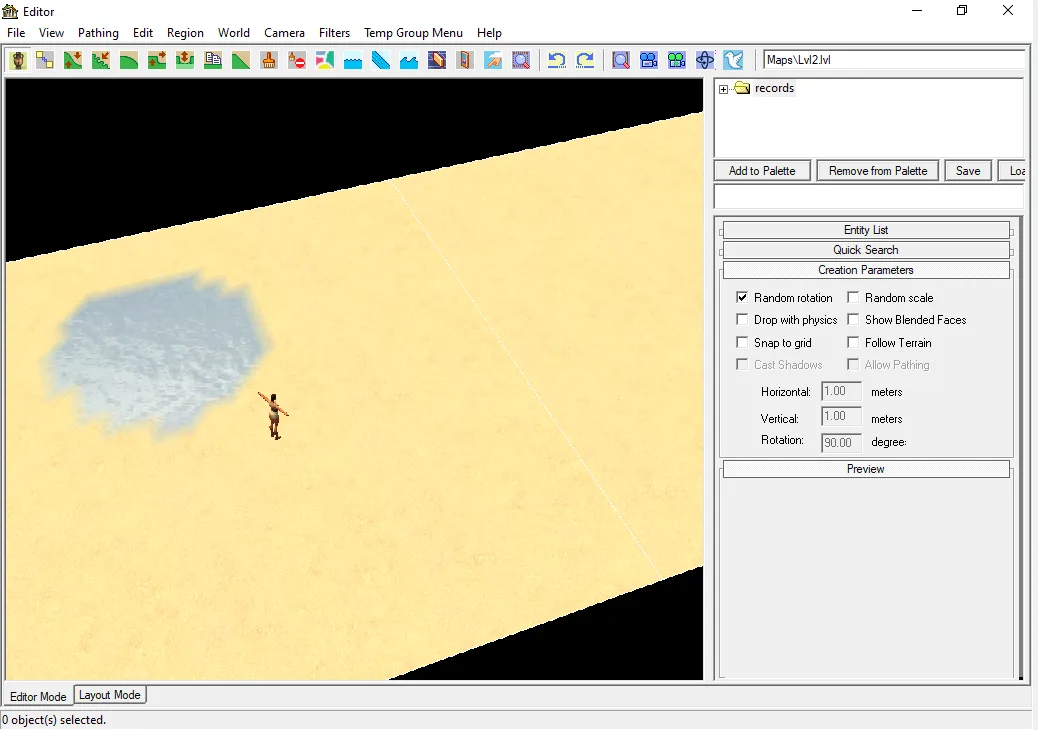The height and width of the screenshot is (730, 1038).
Task: Click the Add to Palette button
Action: pos(762,171)
